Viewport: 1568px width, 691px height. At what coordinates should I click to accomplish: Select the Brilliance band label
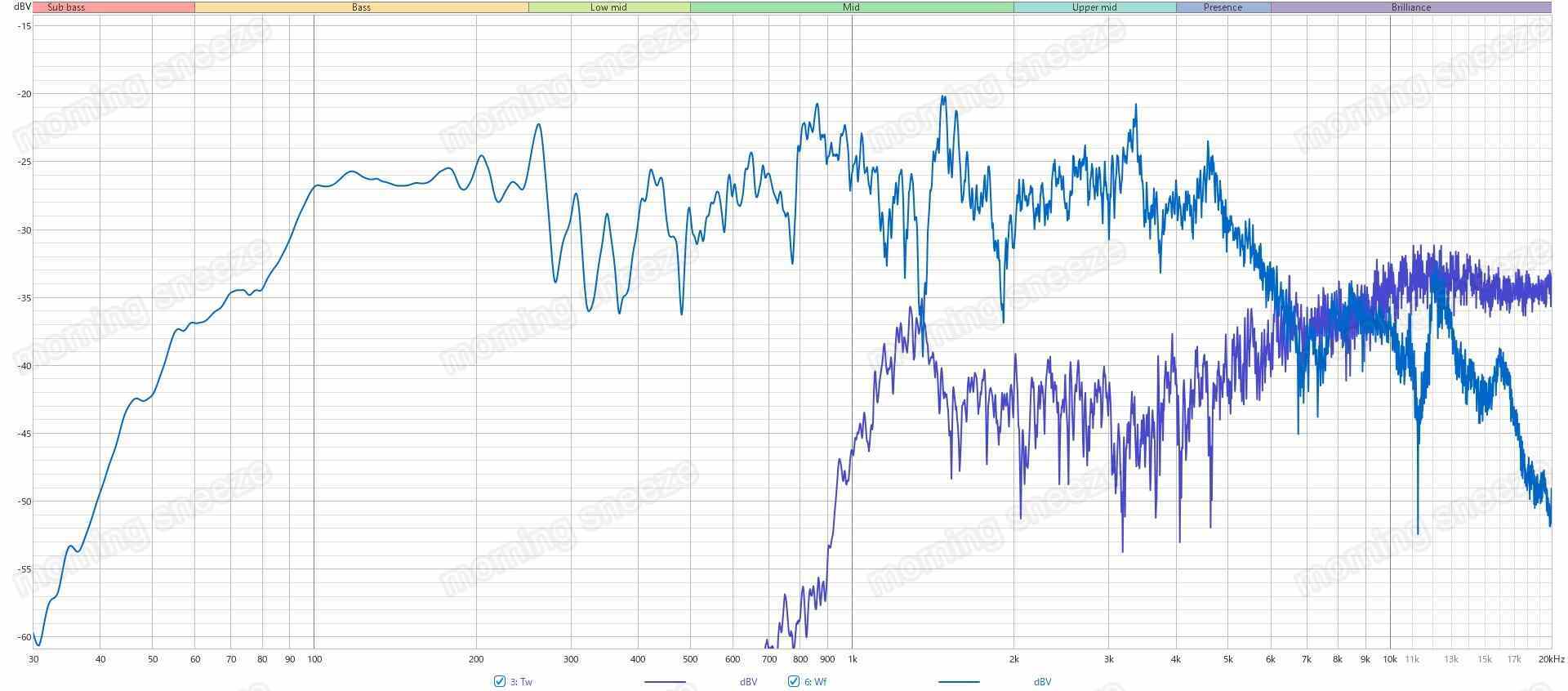[1411, 7]
